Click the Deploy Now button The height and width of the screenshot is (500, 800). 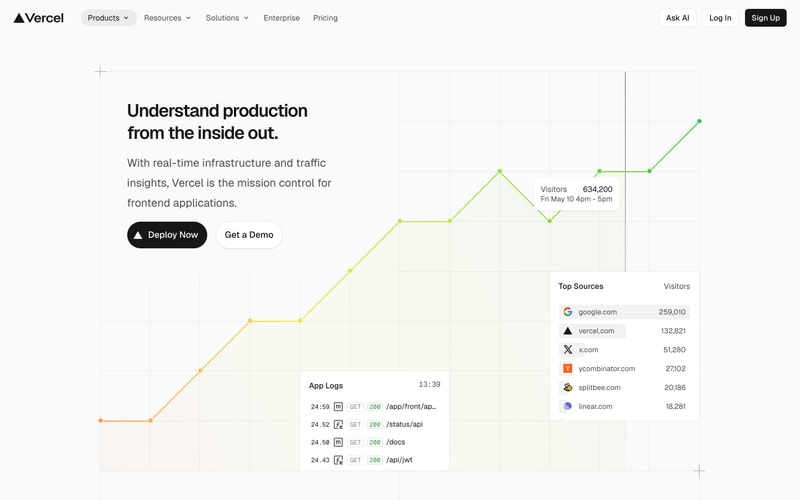click(x=167, y=235)
